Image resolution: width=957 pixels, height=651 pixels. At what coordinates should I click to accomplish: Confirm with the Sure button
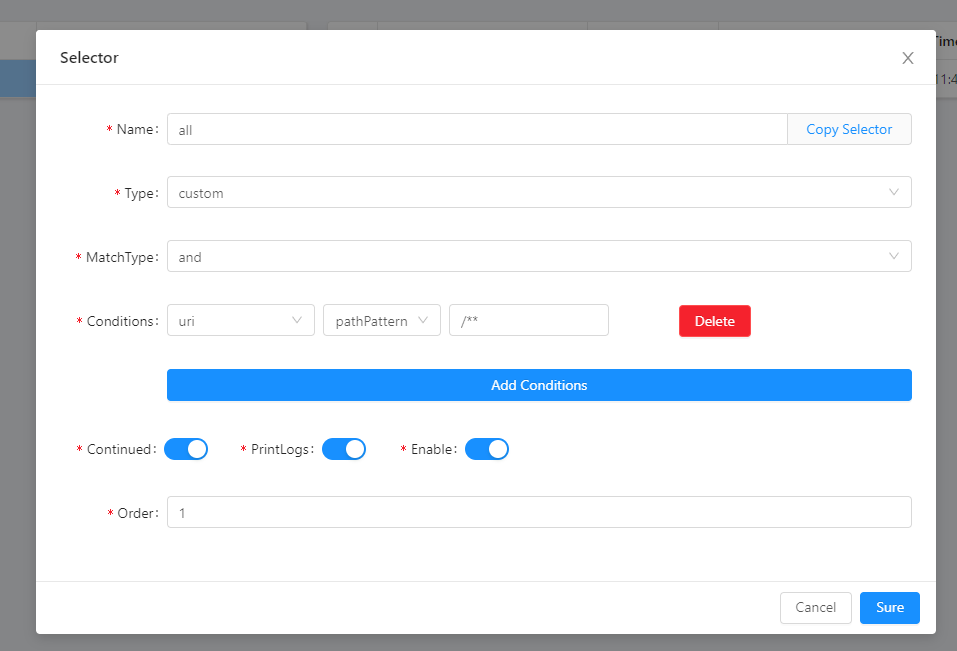(x=889, y=608)
